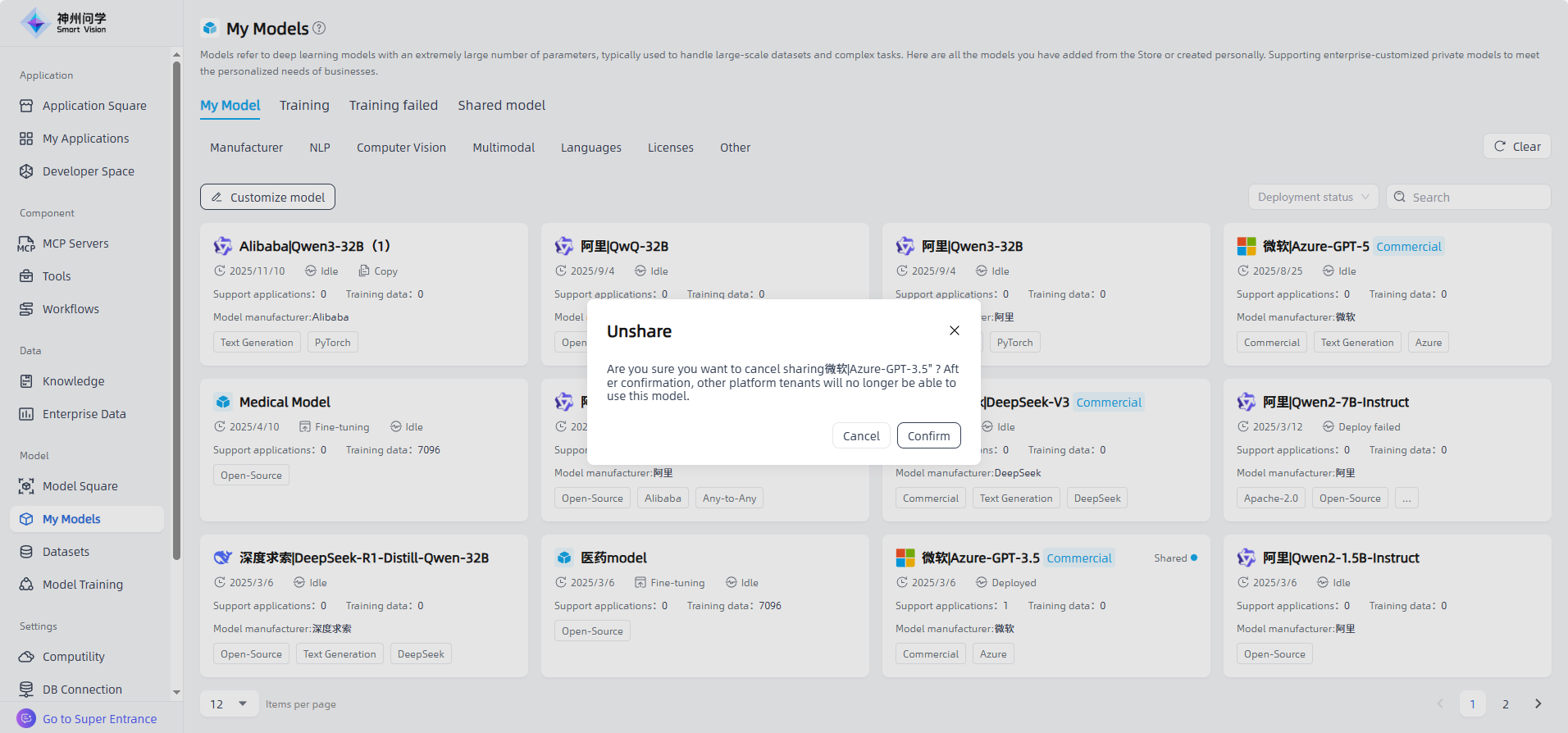This screenshot has width=1568, height=733.
Task: Go to the next page arrow
Action: click(x=1538, y=704)
